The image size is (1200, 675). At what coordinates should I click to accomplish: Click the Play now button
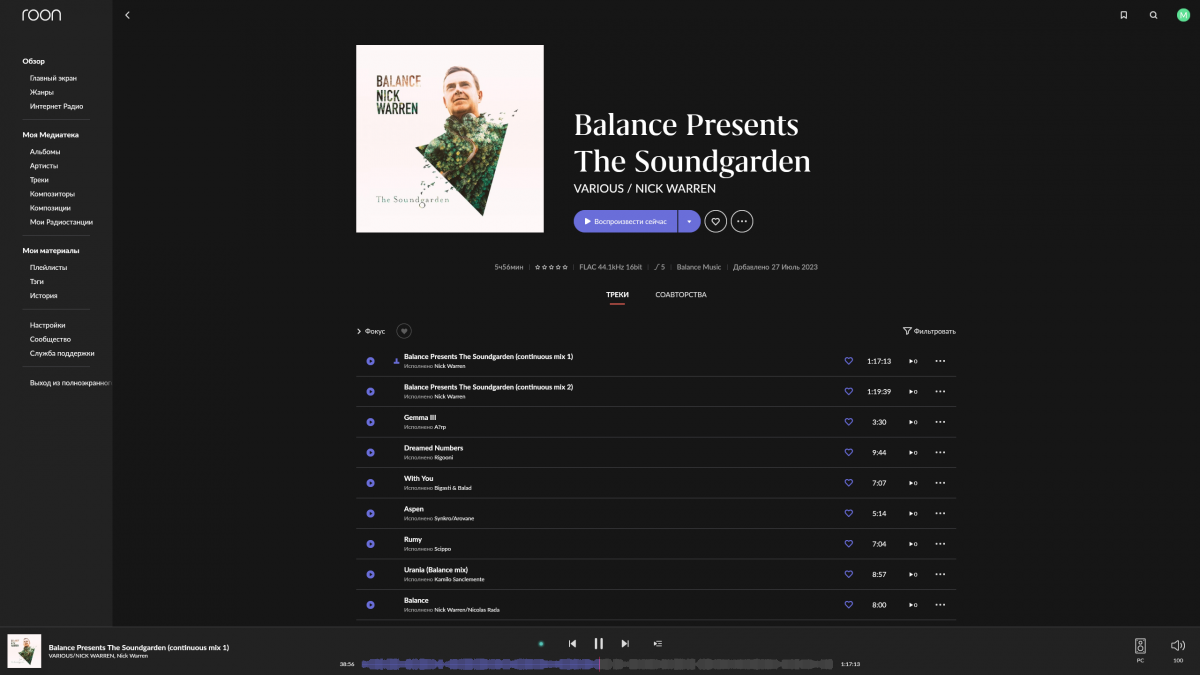point(625,221)
